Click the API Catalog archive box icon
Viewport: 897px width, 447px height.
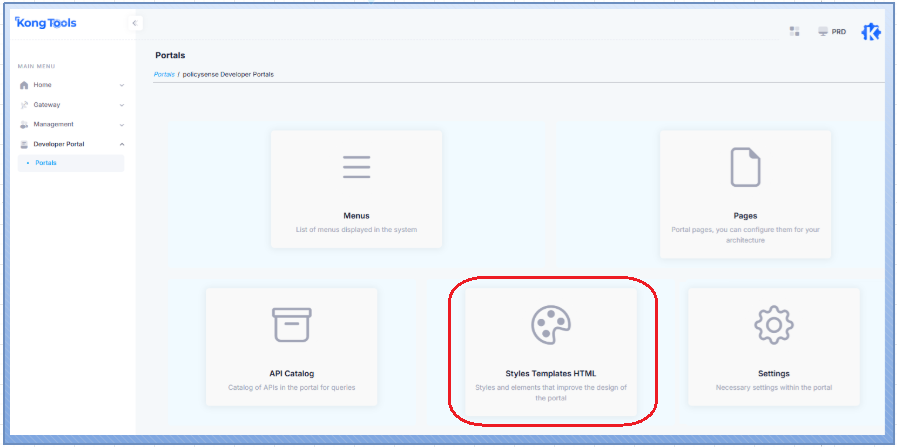[292, 325]
